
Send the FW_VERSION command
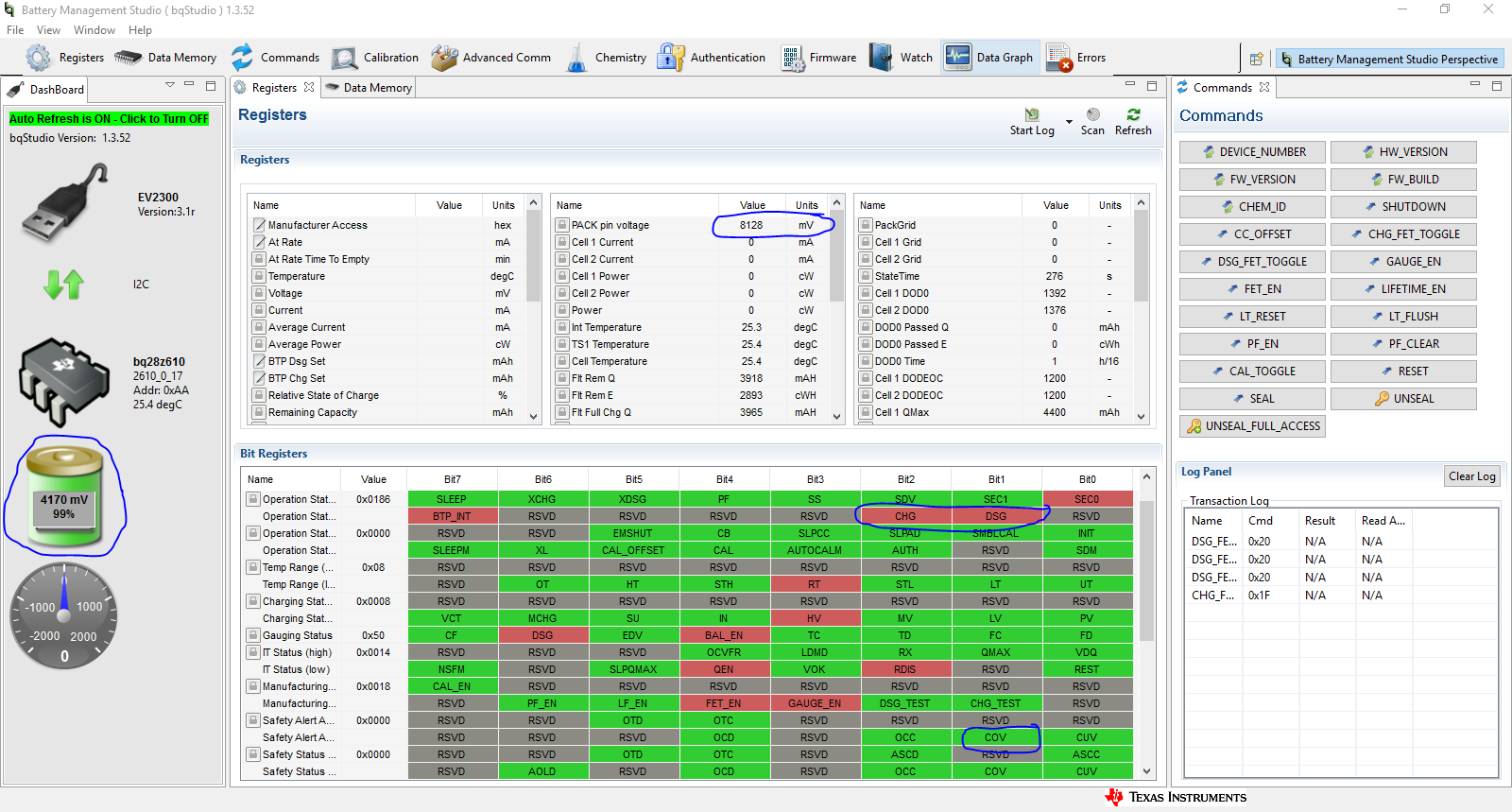point(1252,180)
